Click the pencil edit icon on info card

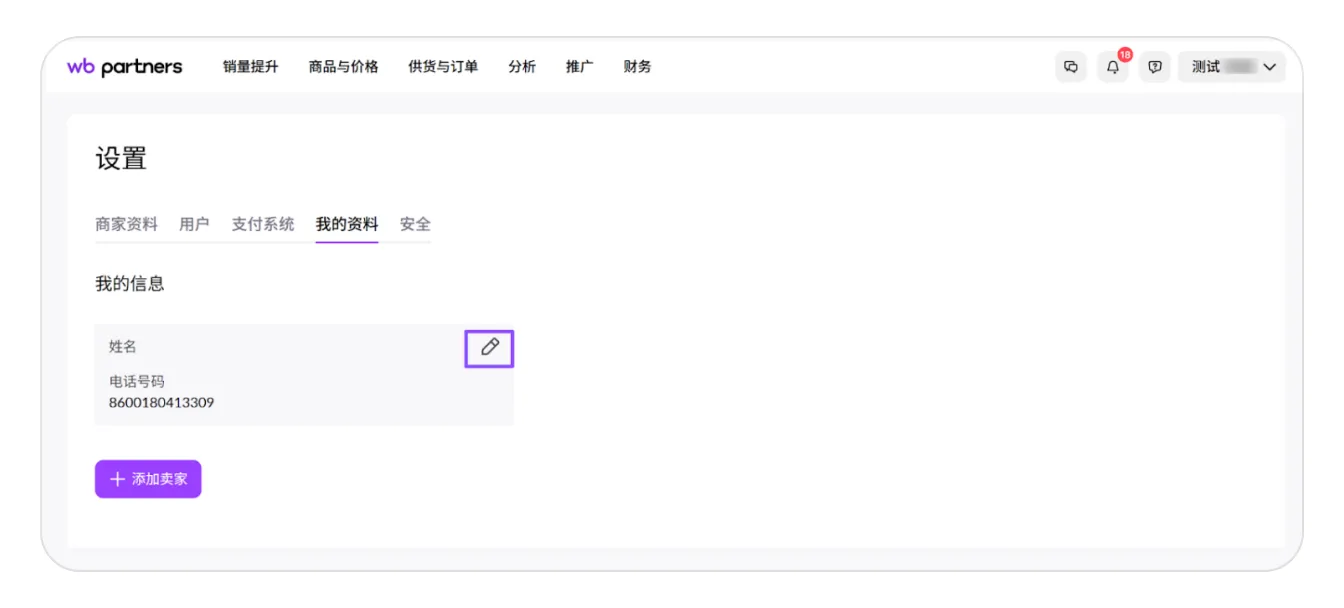tap(489, 348)
